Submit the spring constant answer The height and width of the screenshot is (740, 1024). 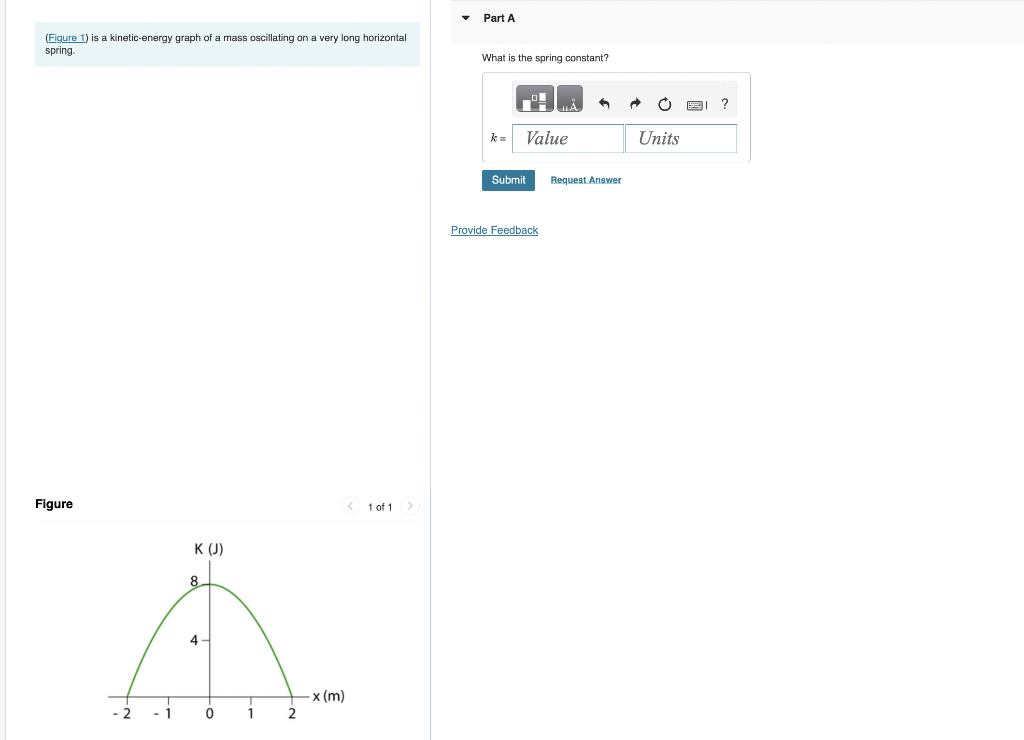pyautogui.click(x=508, y=180)
